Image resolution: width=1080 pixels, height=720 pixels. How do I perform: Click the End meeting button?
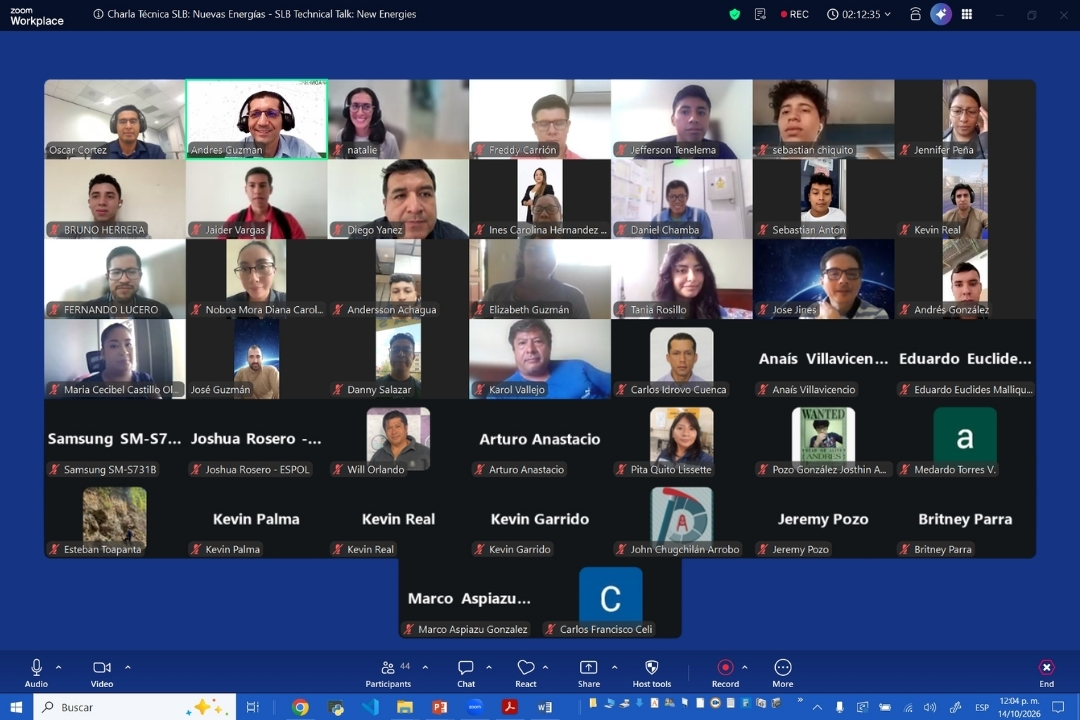click(1046, 673)
